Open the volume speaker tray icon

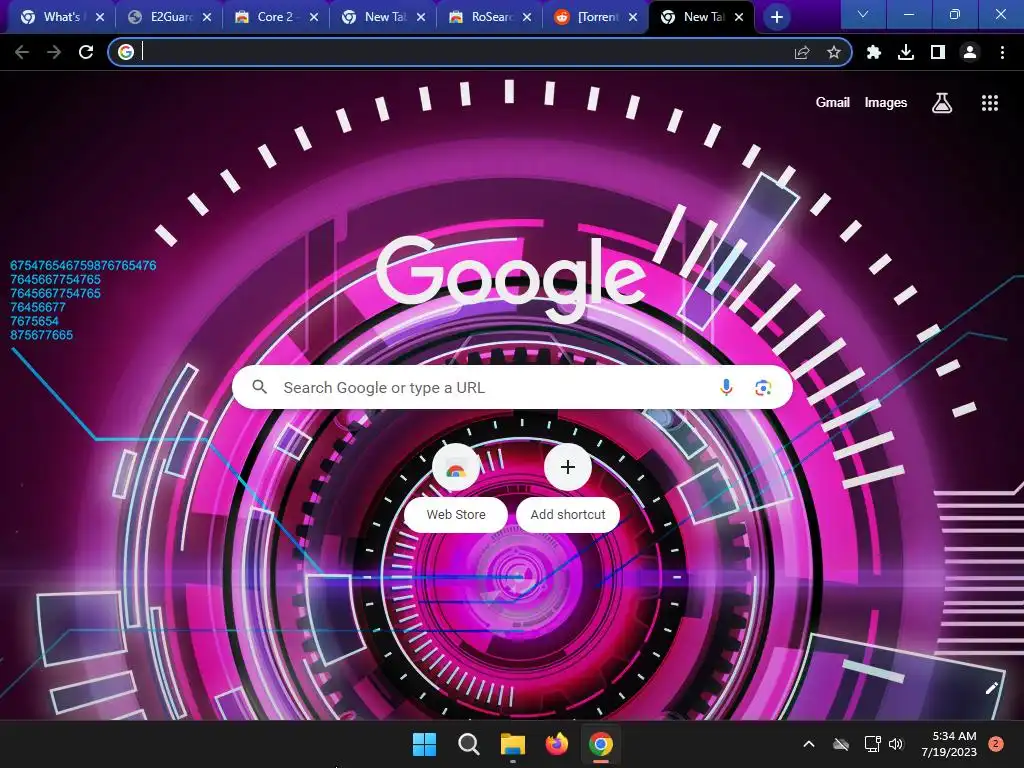click(896, 744)
